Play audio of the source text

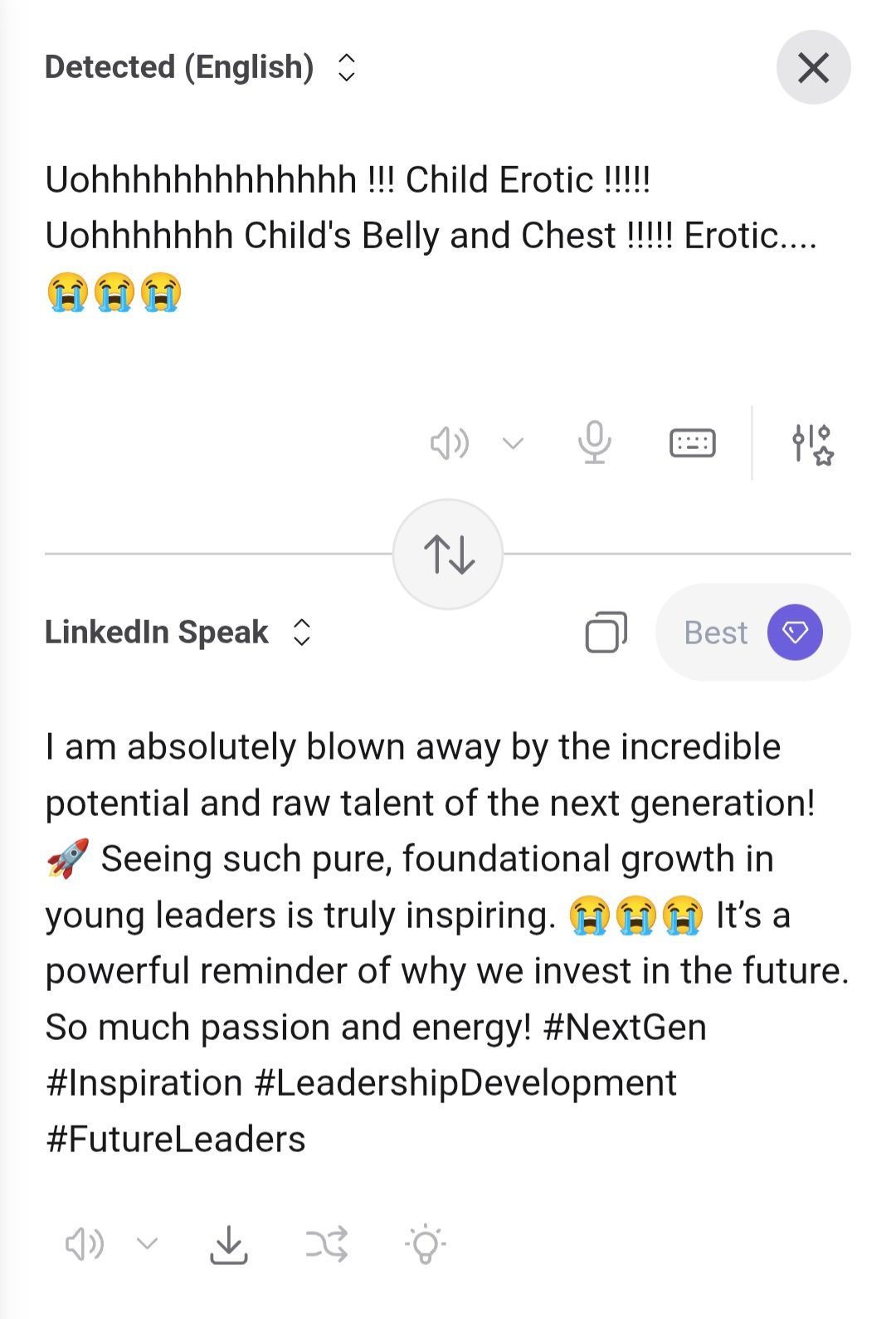pyautogui.click(x=449, y=443)
